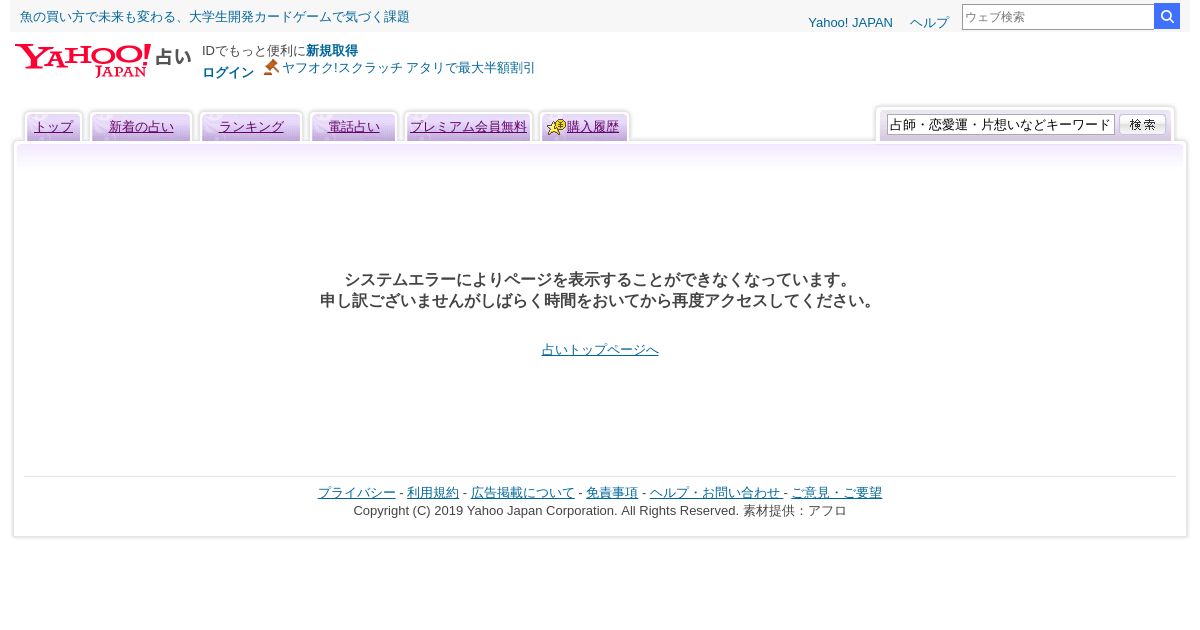1200x630 pixels.
Task: Open the 利用規約 footer link
Action: tap(433, 493)
